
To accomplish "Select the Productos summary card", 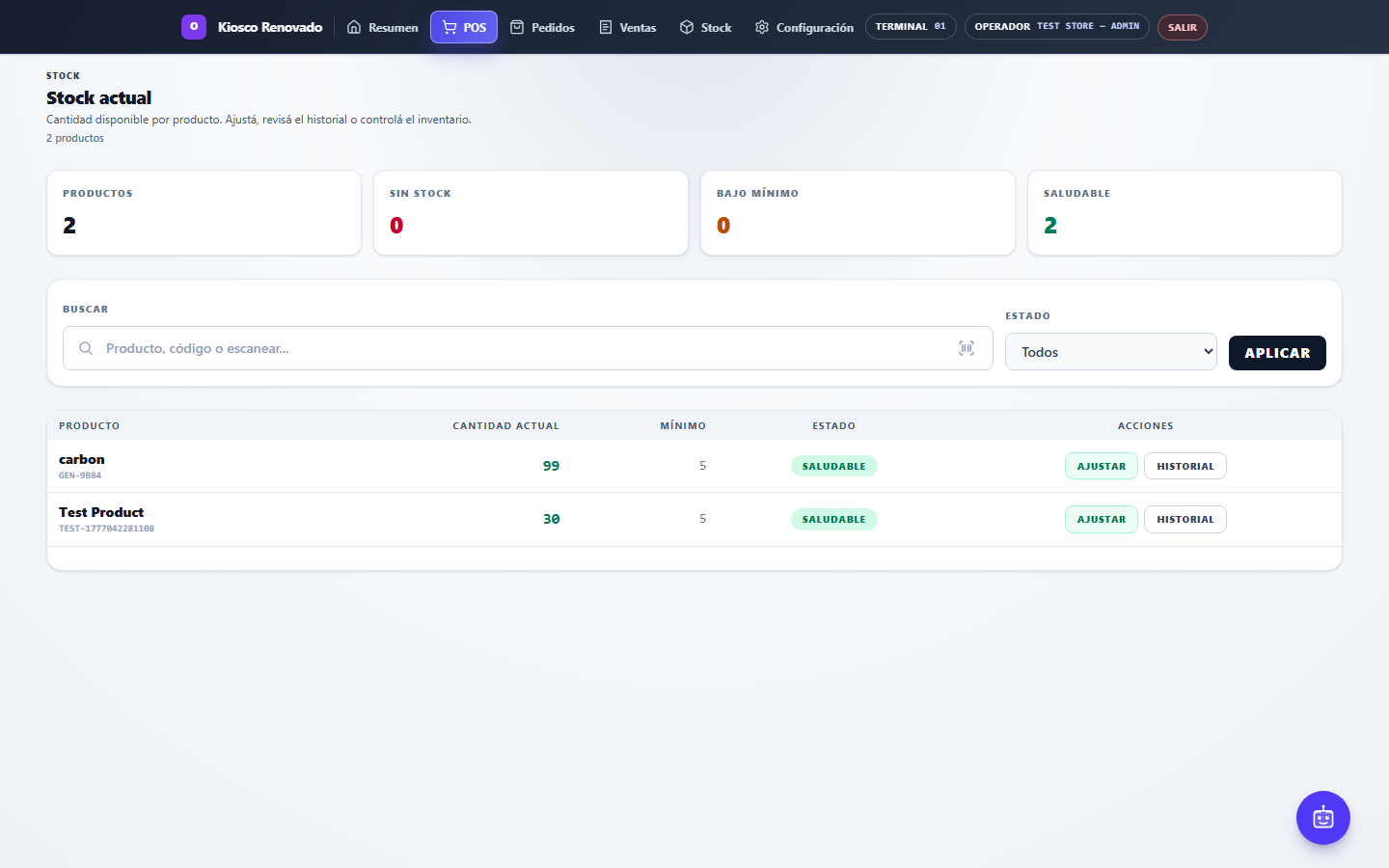I will [204, 213].
